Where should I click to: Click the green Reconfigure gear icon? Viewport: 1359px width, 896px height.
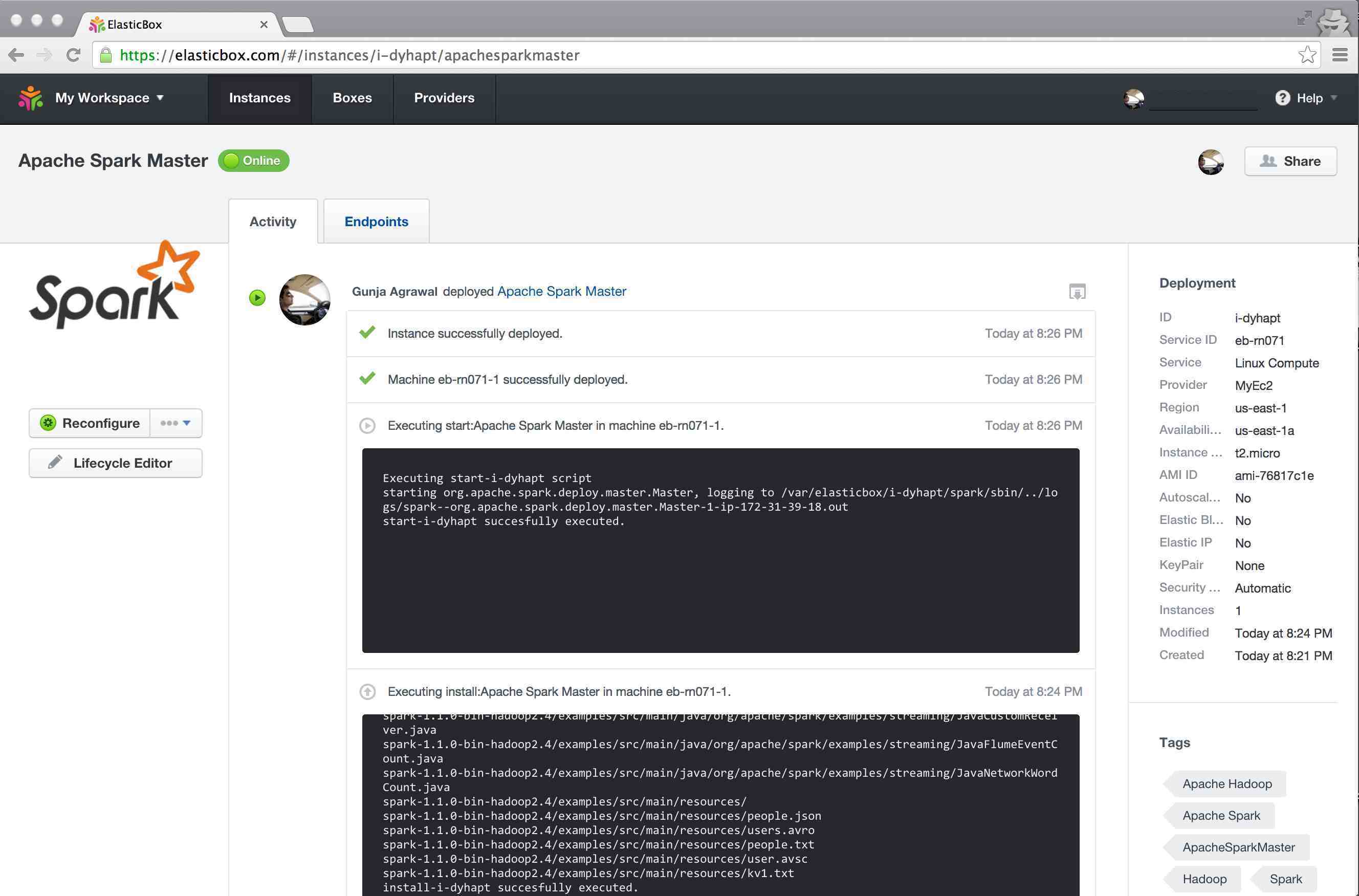click(x=48, y=423)
